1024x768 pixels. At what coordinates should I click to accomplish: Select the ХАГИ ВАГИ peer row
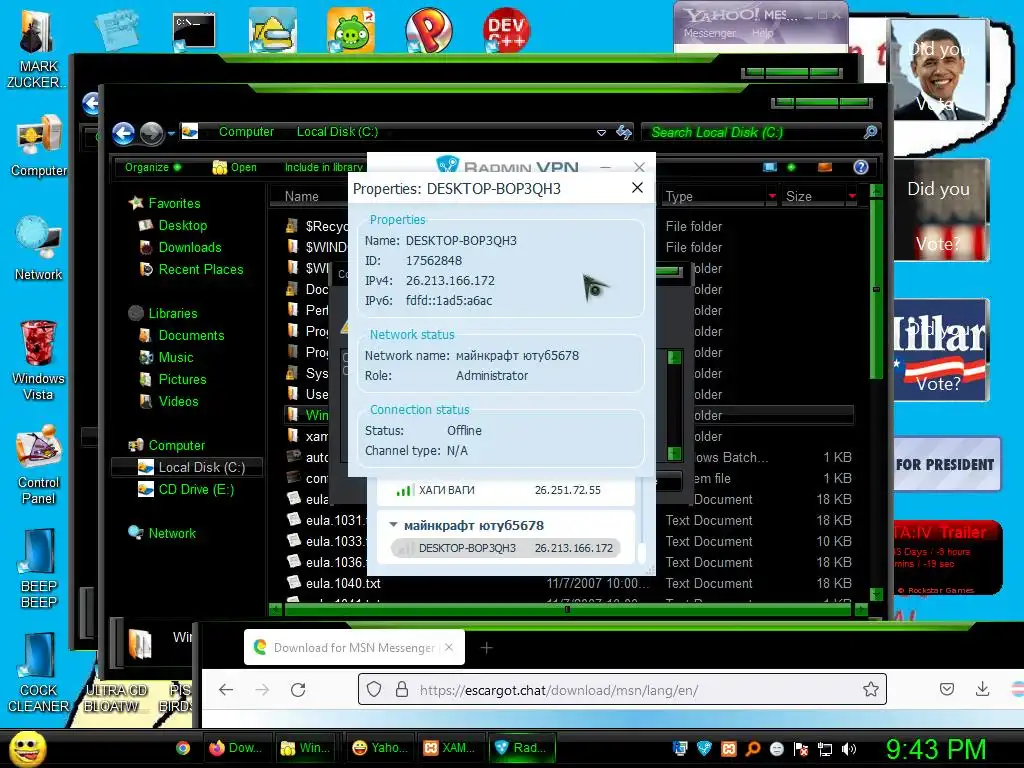pyautogui.click(x=506, y=490)
